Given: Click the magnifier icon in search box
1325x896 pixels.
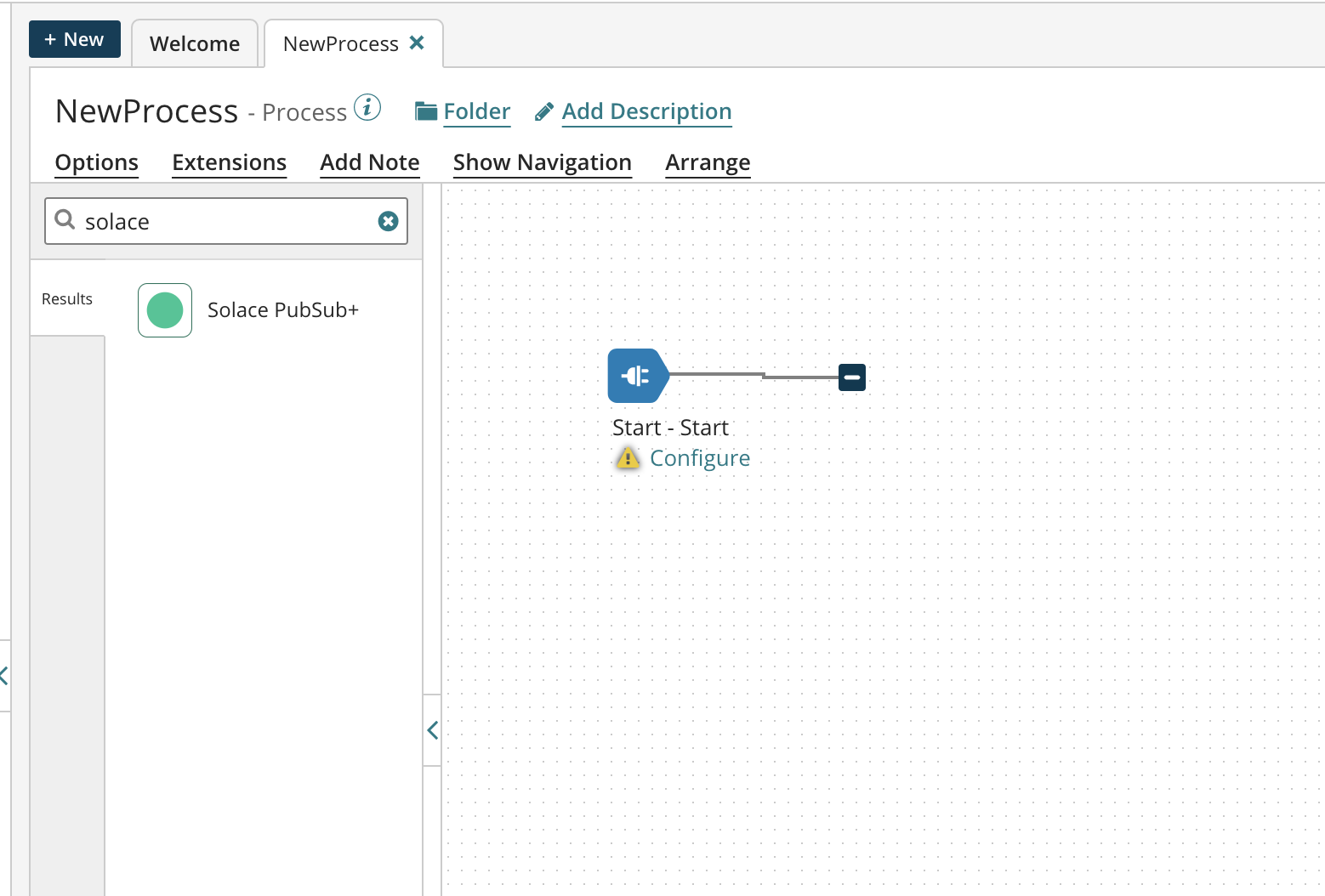Looking at the screenshot, I should click(65, 220).
